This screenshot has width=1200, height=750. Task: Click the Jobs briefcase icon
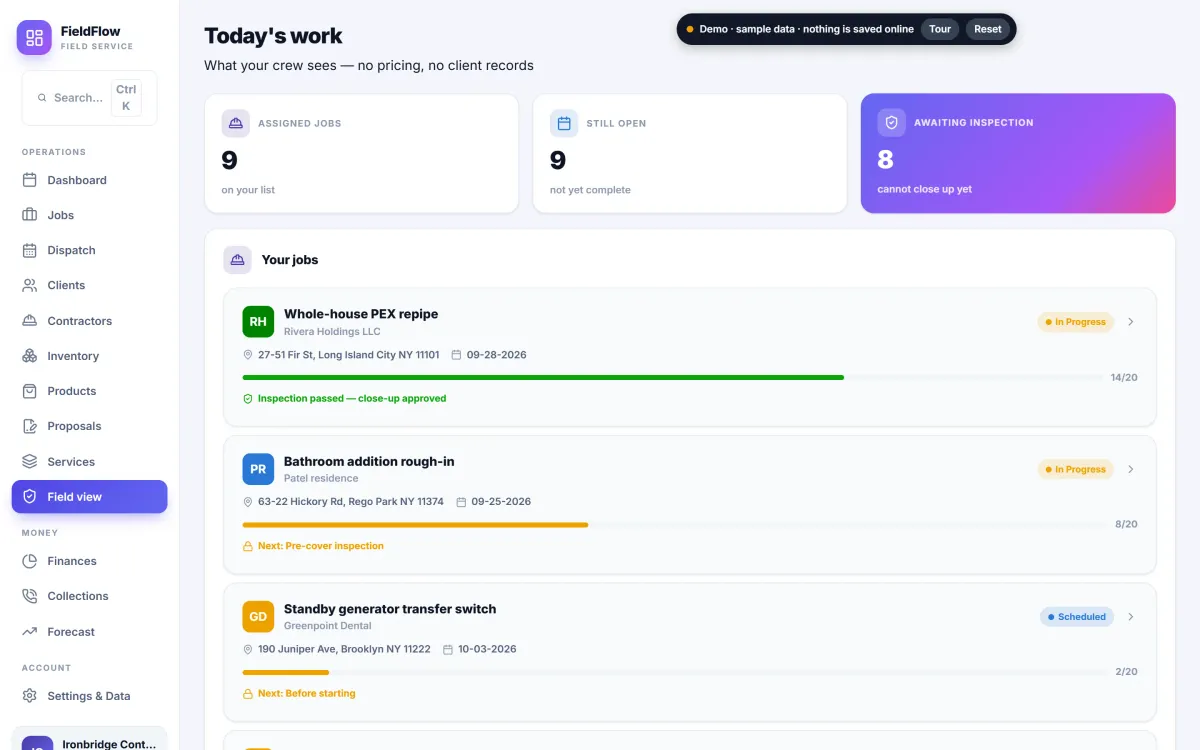tap(30, 215)
